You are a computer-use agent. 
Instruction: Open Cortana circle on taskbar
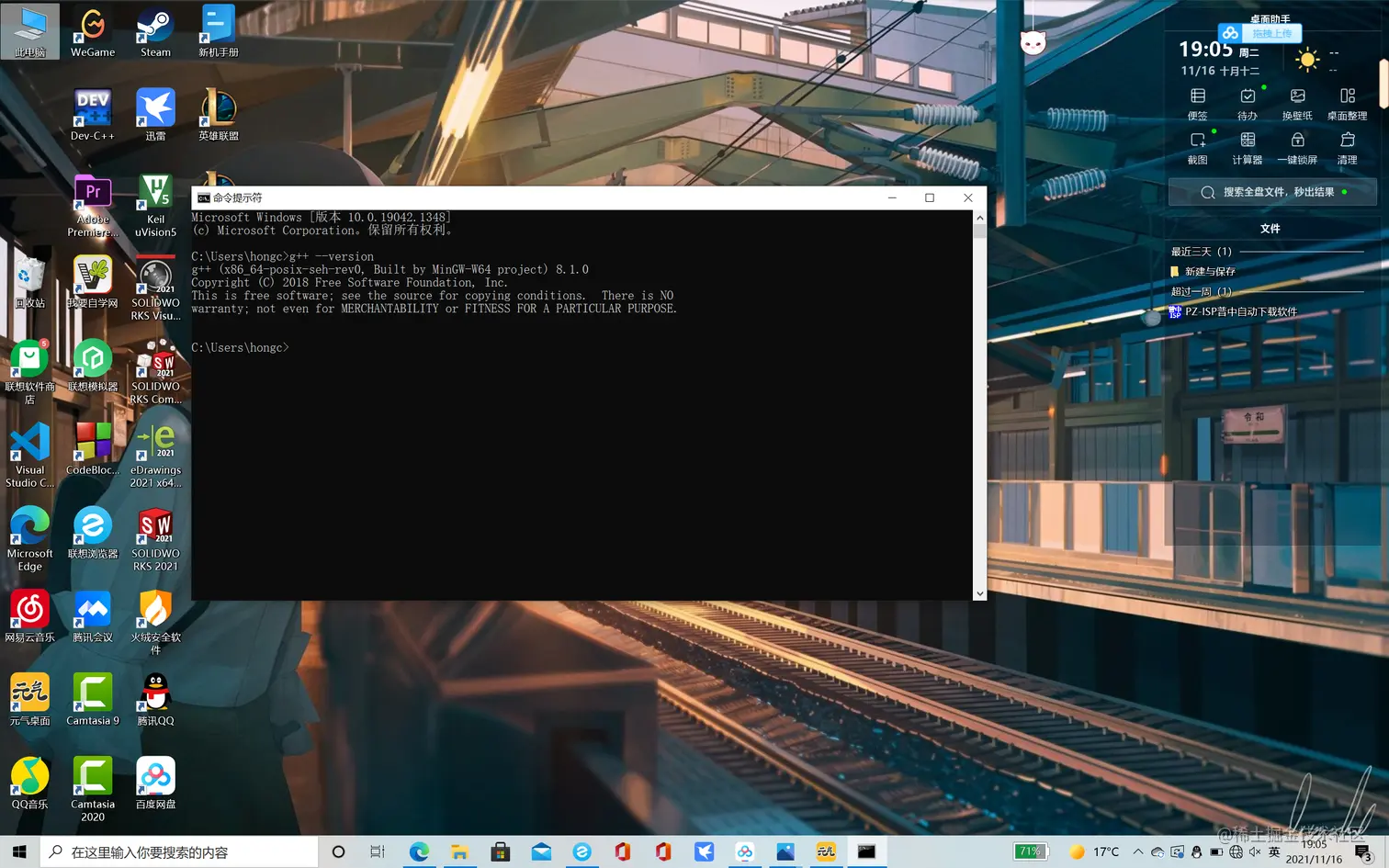(338, 852)
